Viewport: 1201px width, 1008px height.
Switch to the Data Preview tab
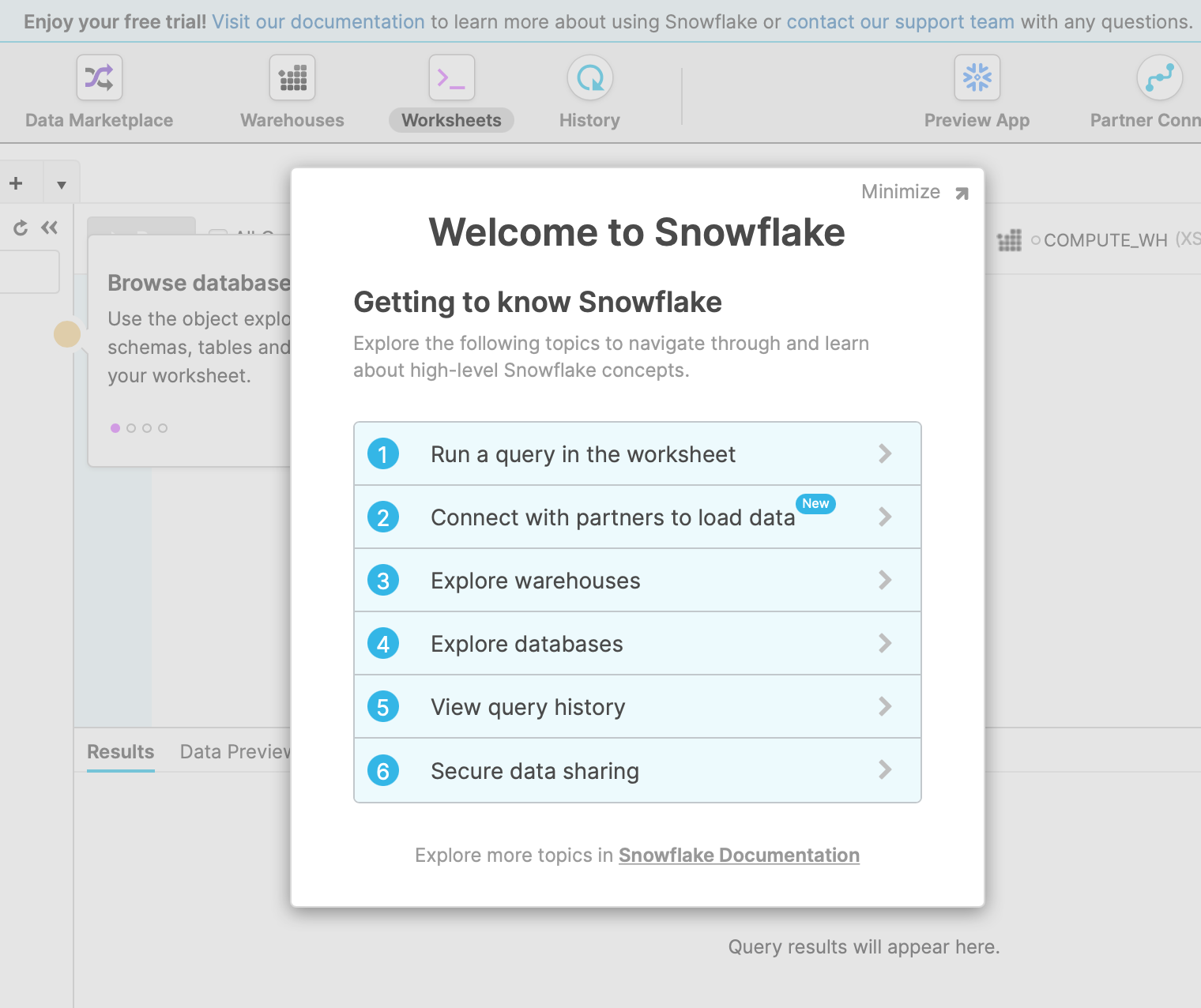coord(235,751)
